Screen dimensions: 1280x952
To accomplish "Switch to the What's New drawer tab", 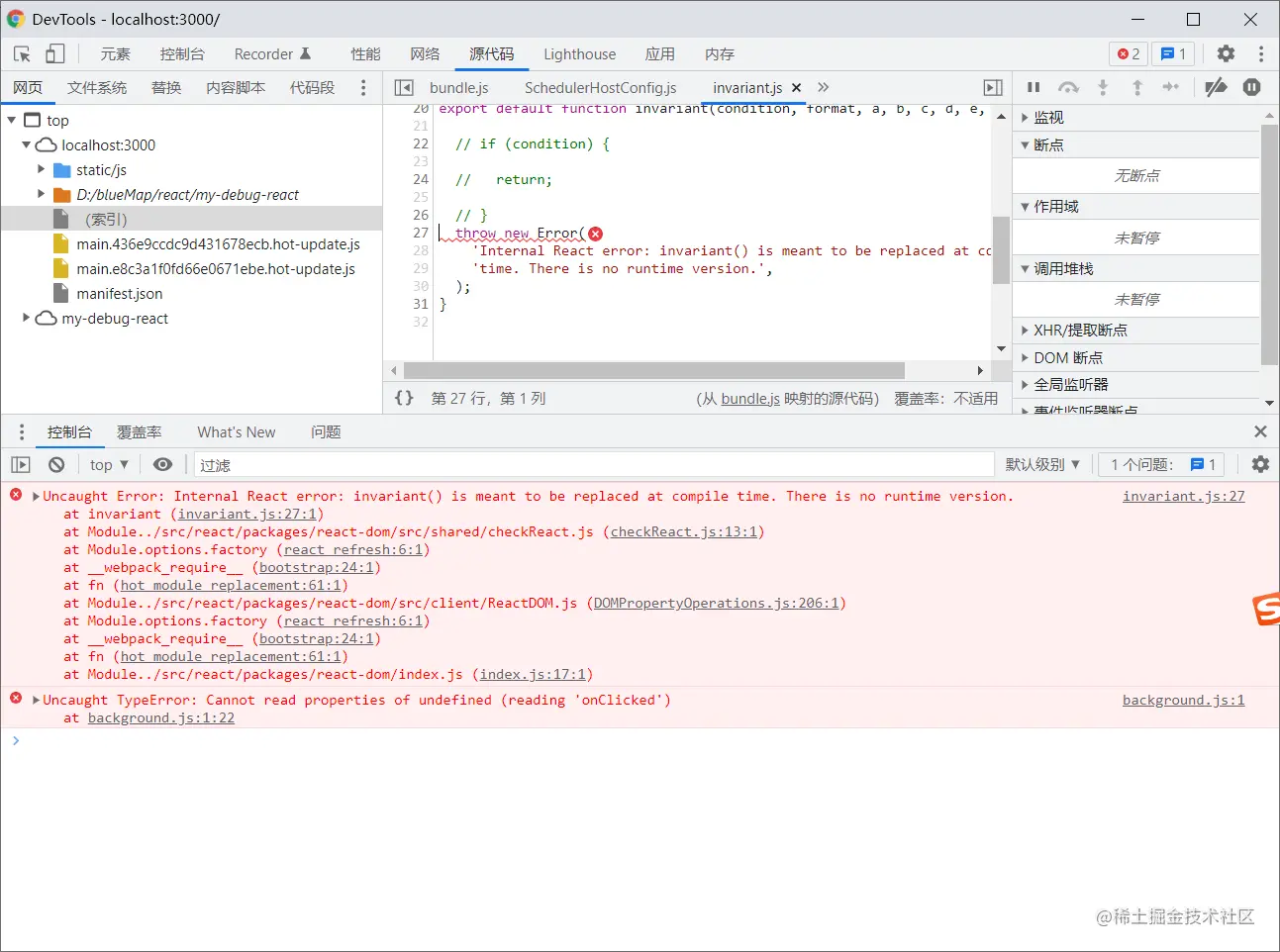I will pos(237,432).
